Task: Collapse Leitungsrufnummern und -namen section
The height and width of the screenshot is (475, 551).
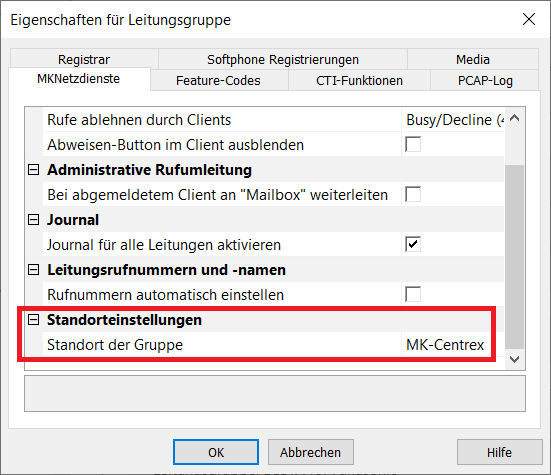Action: pos(34,270)
